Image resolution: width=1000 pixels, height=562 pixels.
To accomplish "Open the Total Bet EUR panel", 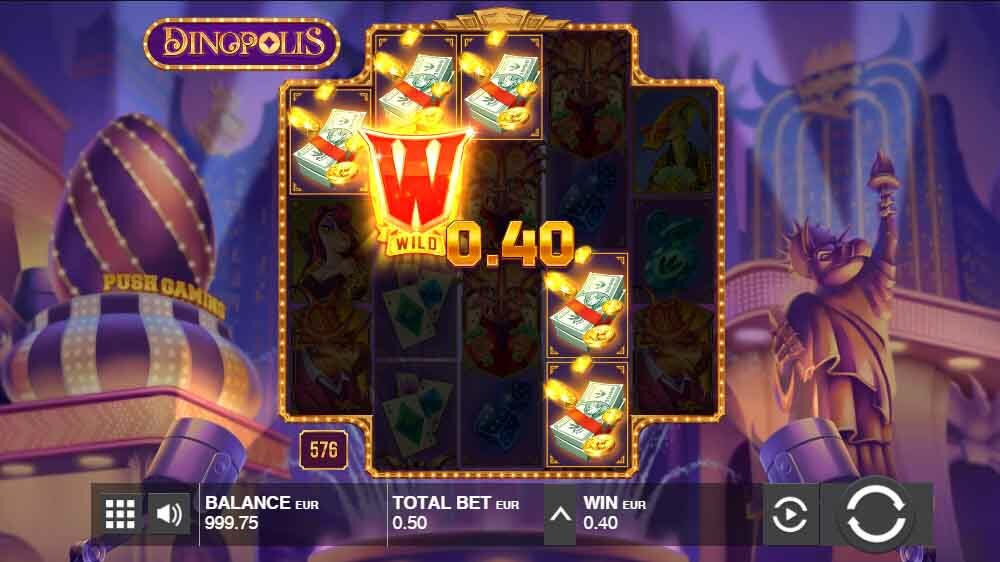I will click(455, 513).
